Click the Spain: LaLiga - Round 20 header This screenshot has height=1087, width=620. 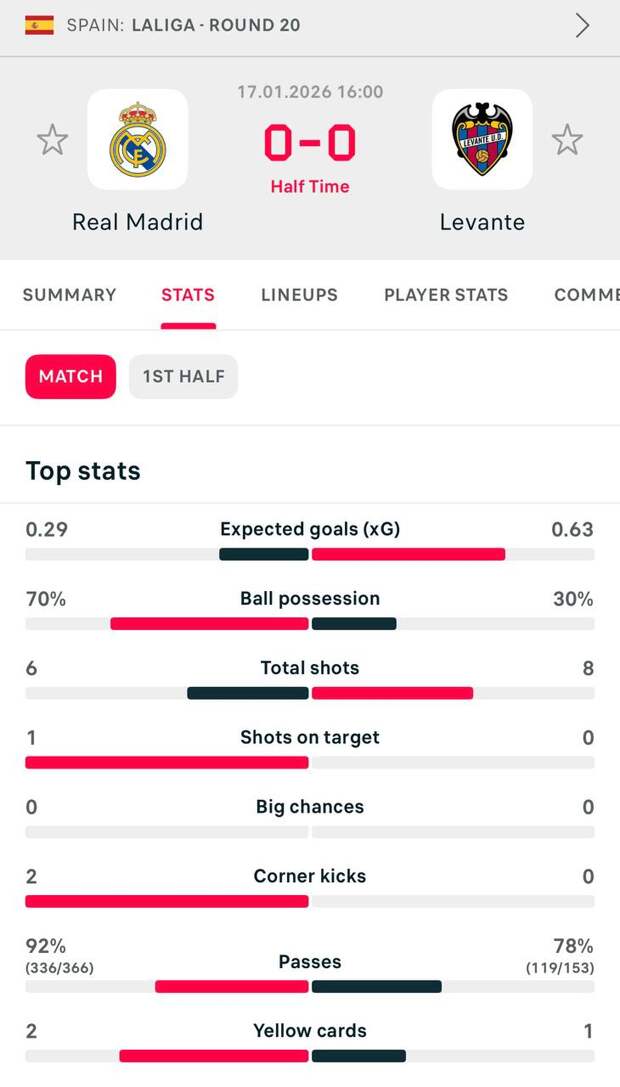pyautogui.click(x=183, y=25)
